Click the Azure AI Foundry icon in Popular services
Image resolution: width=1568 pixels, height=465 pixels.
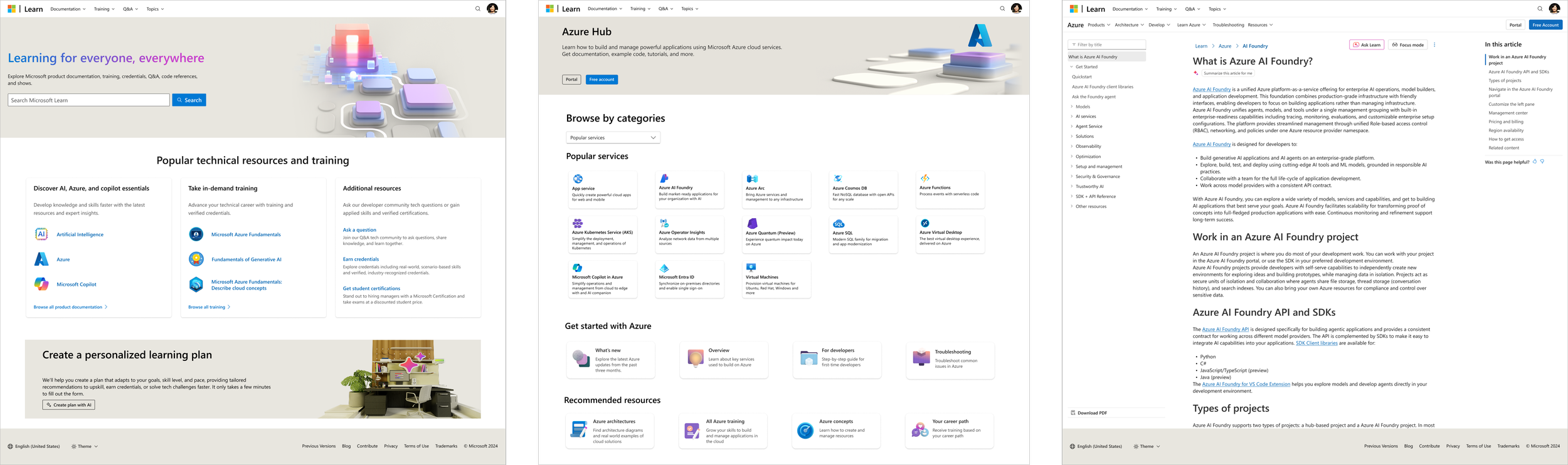tap(664, 179)
